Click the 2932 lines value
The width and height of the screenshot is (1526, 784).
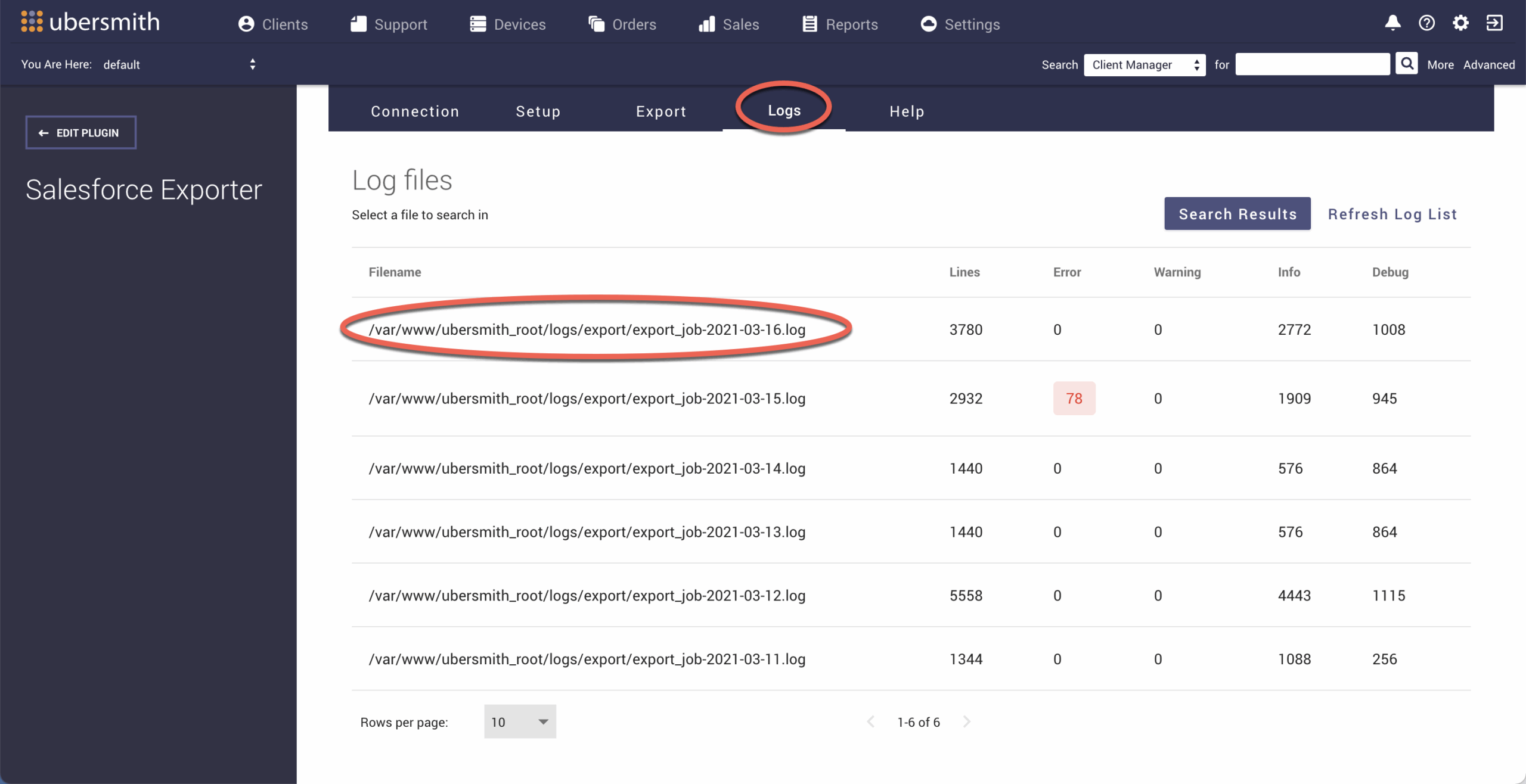tap(966, 399)
